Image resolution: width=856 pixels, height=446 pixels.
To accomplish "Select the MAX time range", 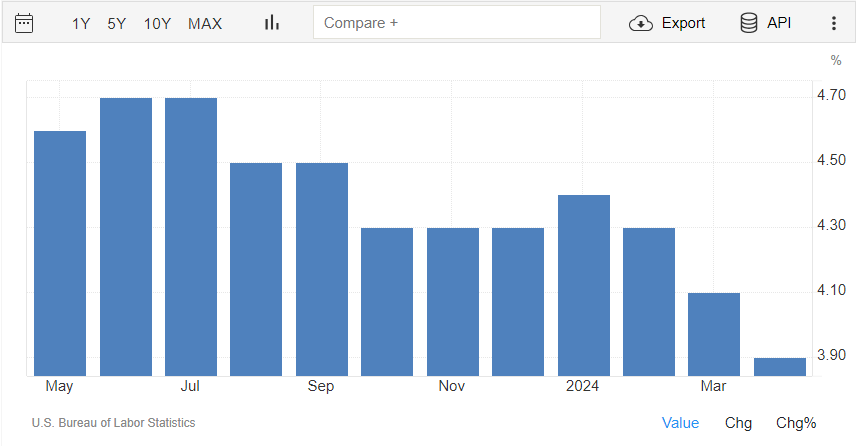I will (x=205, y=23).
